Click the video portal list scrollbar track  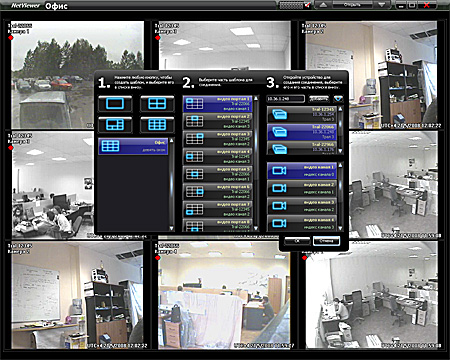tap(256, 163)
